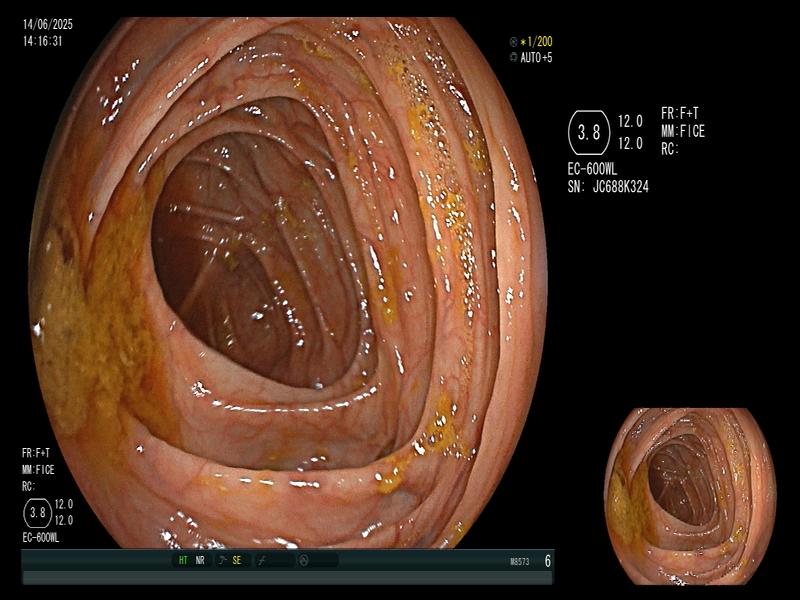Click the MM:FICE label at lower left
The height and width of the screenshot is (600, 800).
pyautogui.click(x=38, y=469)
